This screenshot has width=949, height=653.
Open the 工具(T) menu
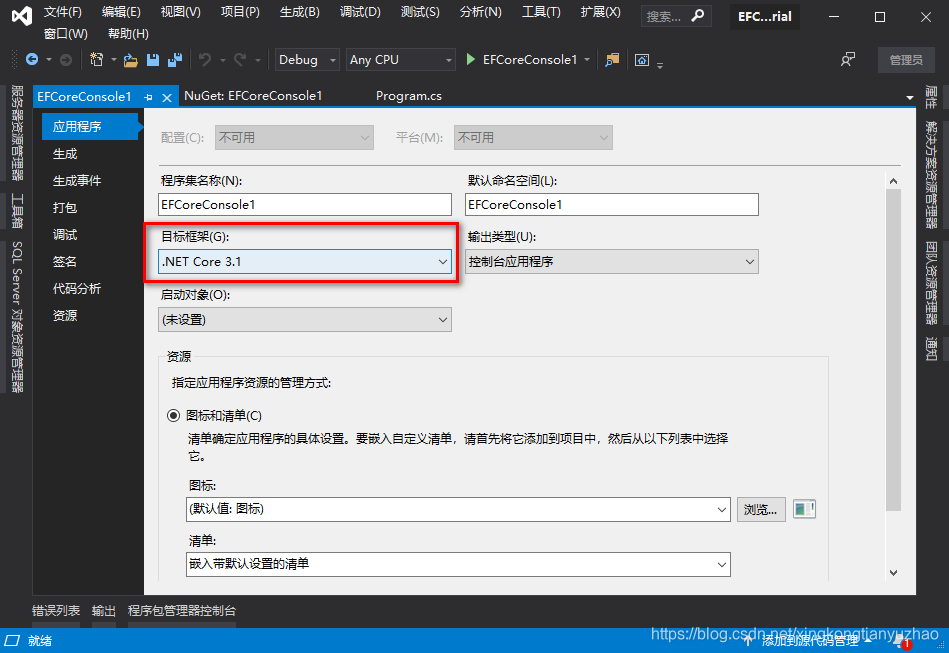coord(541,11)
